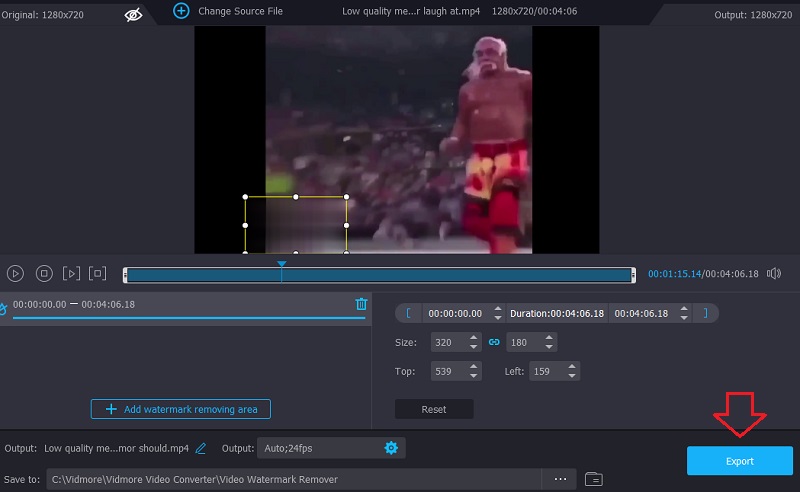The image size is (800, 492).
Task: Export the video
Action: click(x=739, y=461)
